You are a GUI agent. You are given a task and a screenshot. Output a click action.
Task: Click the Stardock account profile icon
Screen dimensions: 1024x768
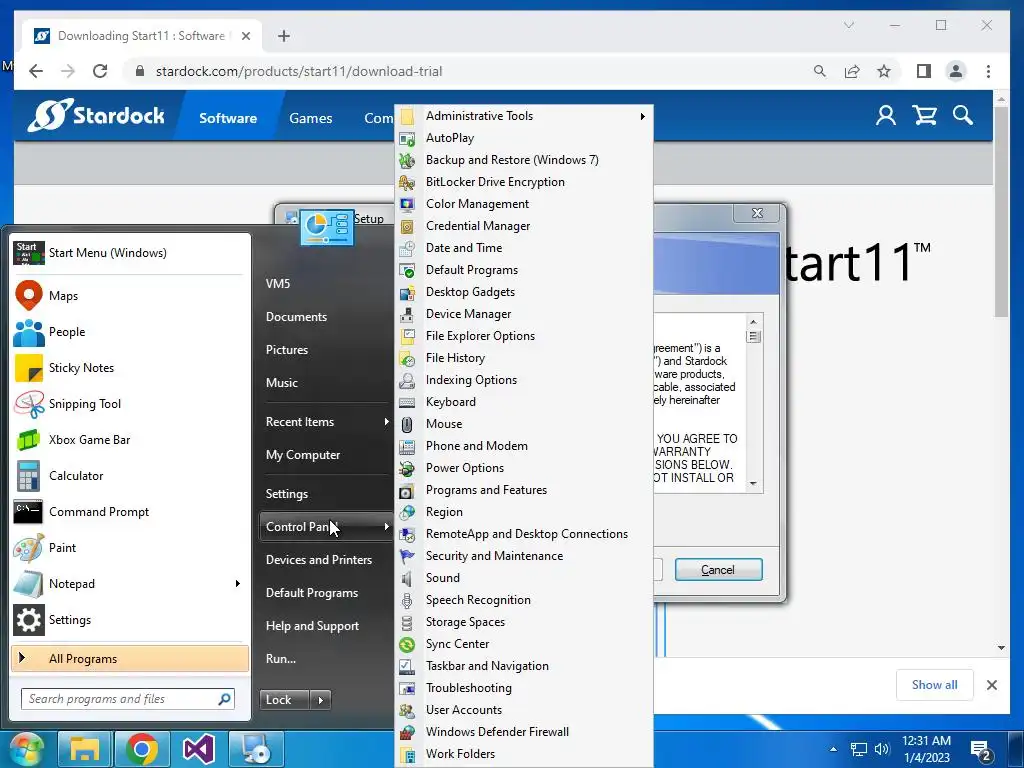tap(886, 116)
